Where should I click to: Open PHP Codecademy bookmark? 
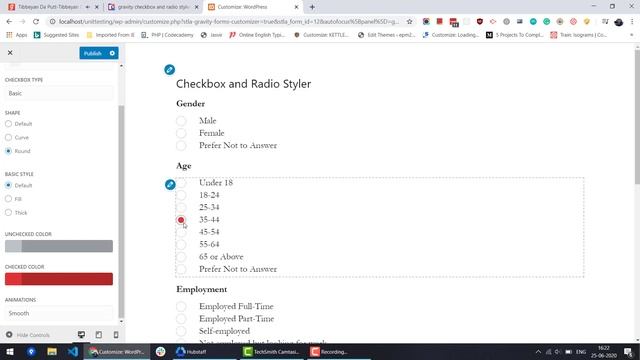(x=167, y=35)
